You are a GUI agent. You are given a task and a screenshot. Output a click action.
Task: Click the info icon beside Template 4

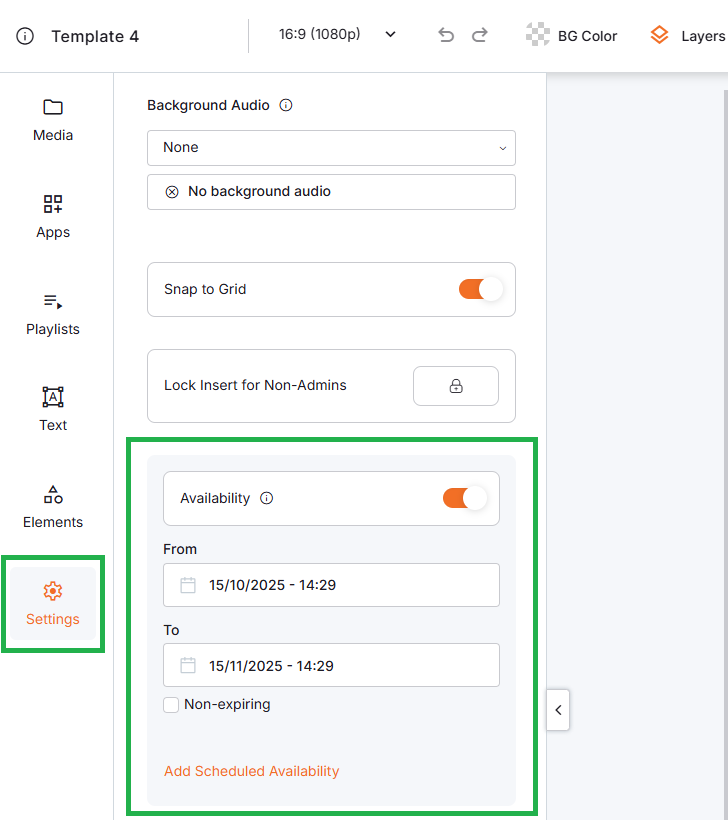coord(25,36)
